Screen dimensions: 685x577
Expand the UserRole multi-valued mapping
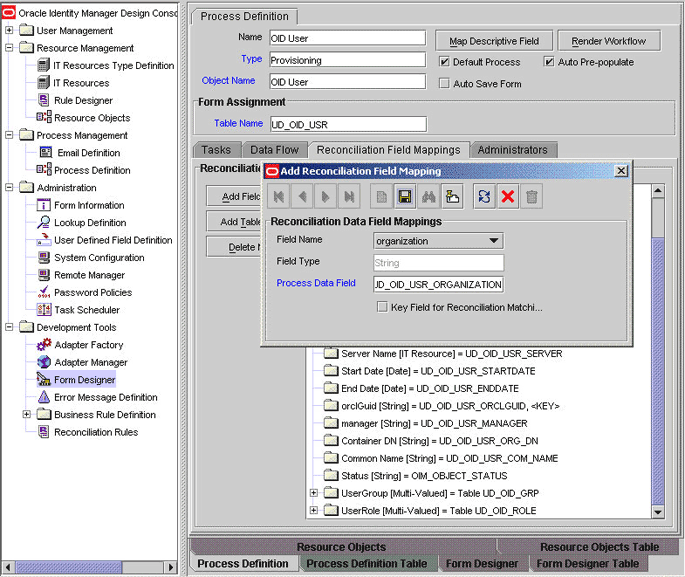coord(314,510)
